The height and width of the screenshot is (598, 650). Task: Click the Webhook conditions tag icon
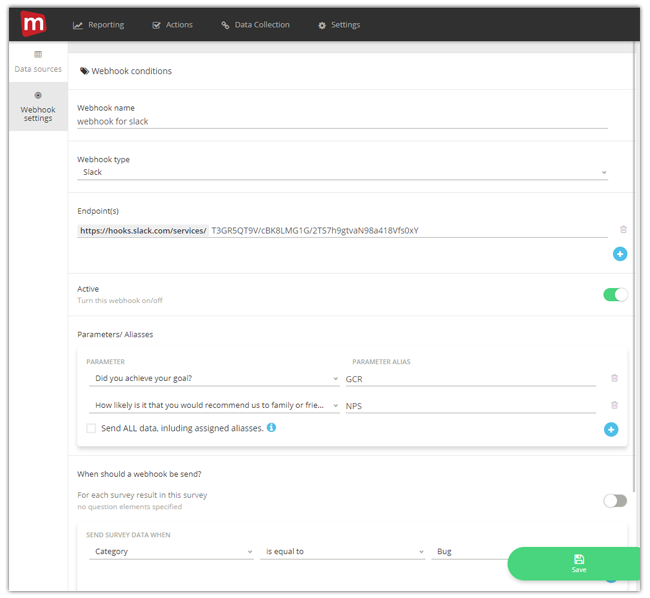click(x=84, y=71)
